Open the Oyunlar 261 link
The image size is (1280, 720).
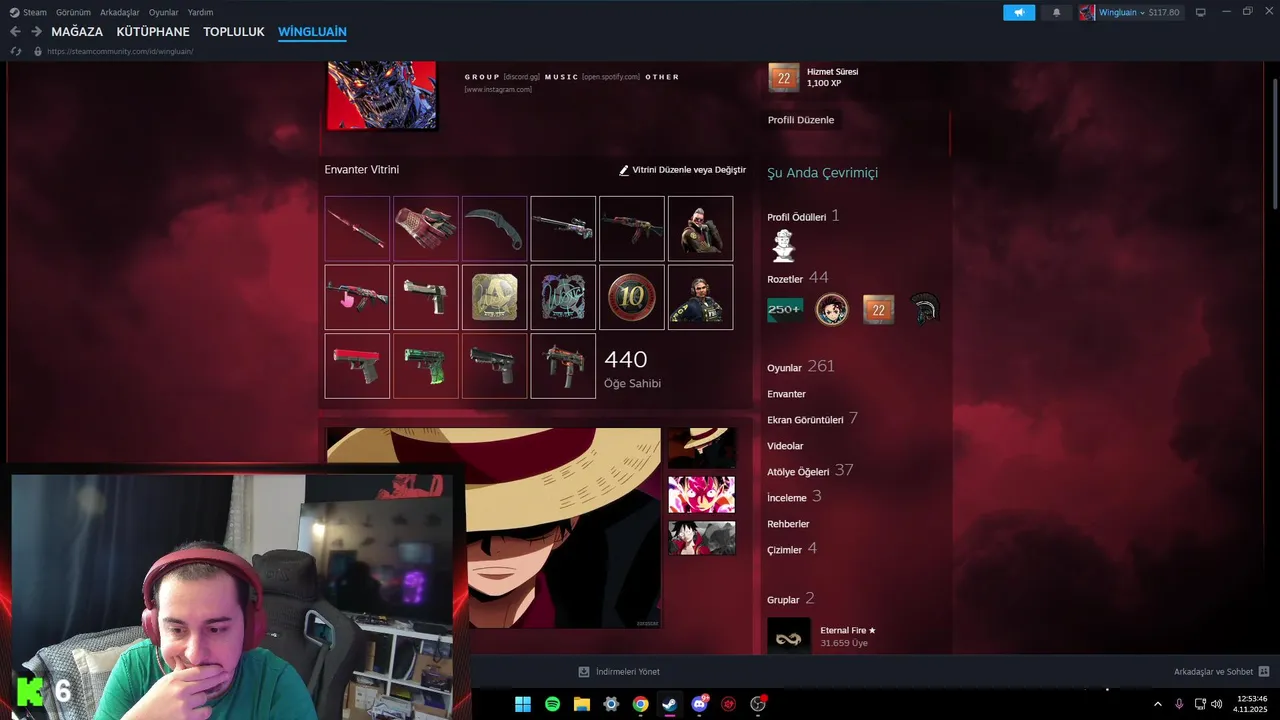tap(800, 367)
